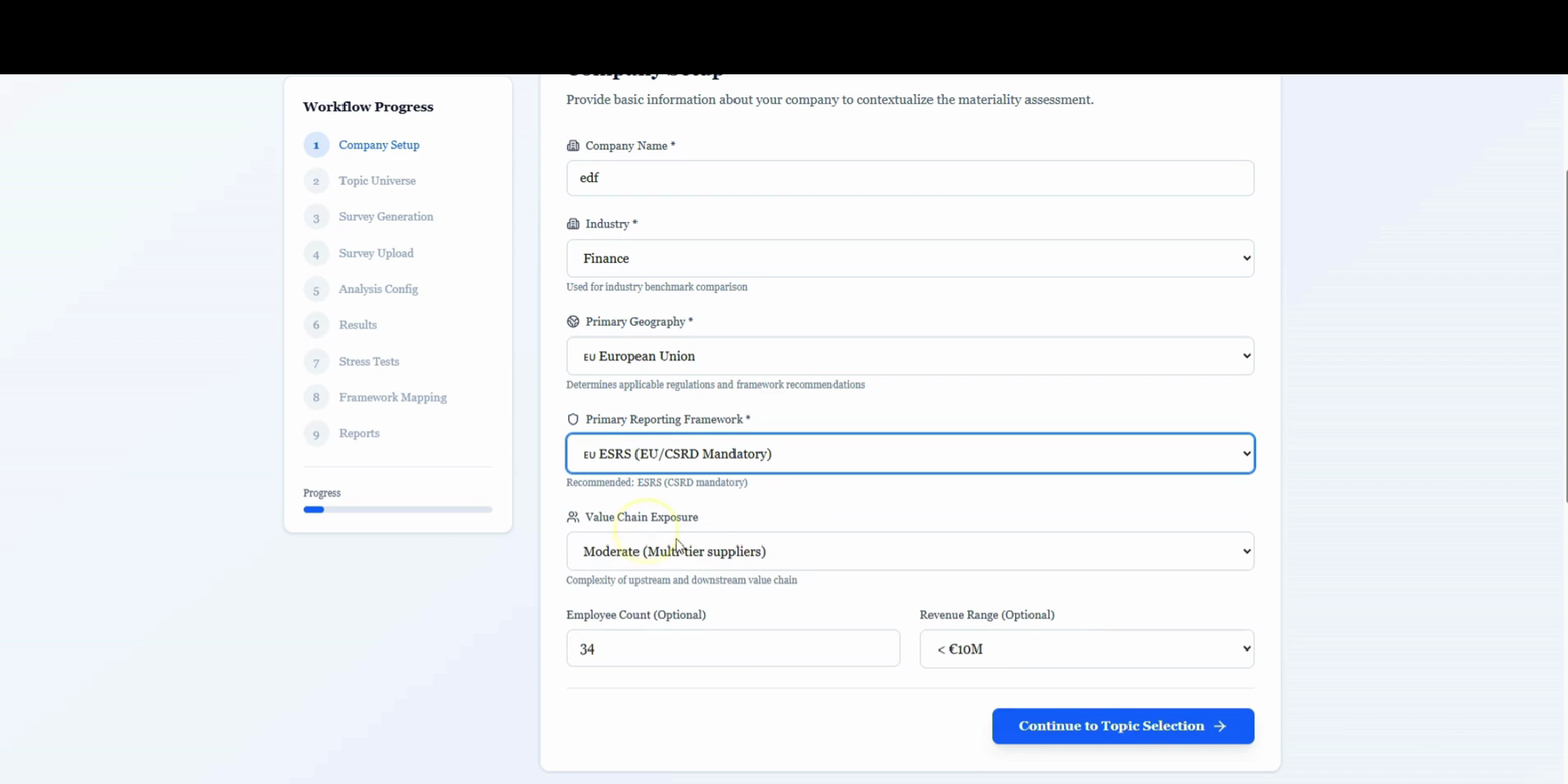The image size is (1568, 784).
Task: Open the Revenue Range dropdown
Action: pos(1087,648)
